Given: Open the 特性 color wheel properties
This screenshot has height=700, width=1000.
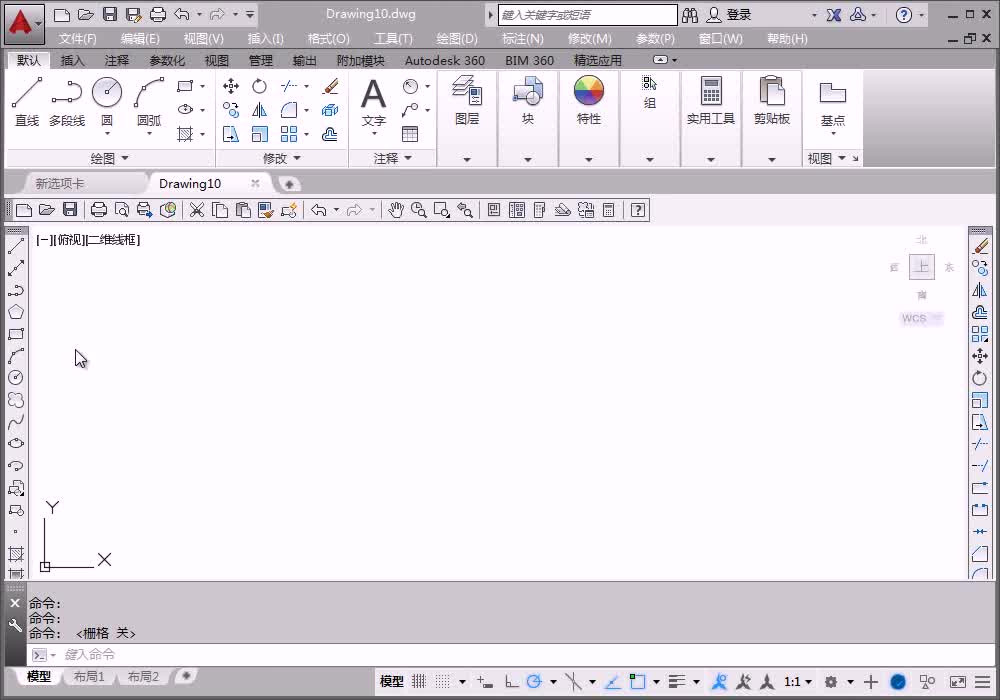Looking at the screenshot, I should 589,100.
